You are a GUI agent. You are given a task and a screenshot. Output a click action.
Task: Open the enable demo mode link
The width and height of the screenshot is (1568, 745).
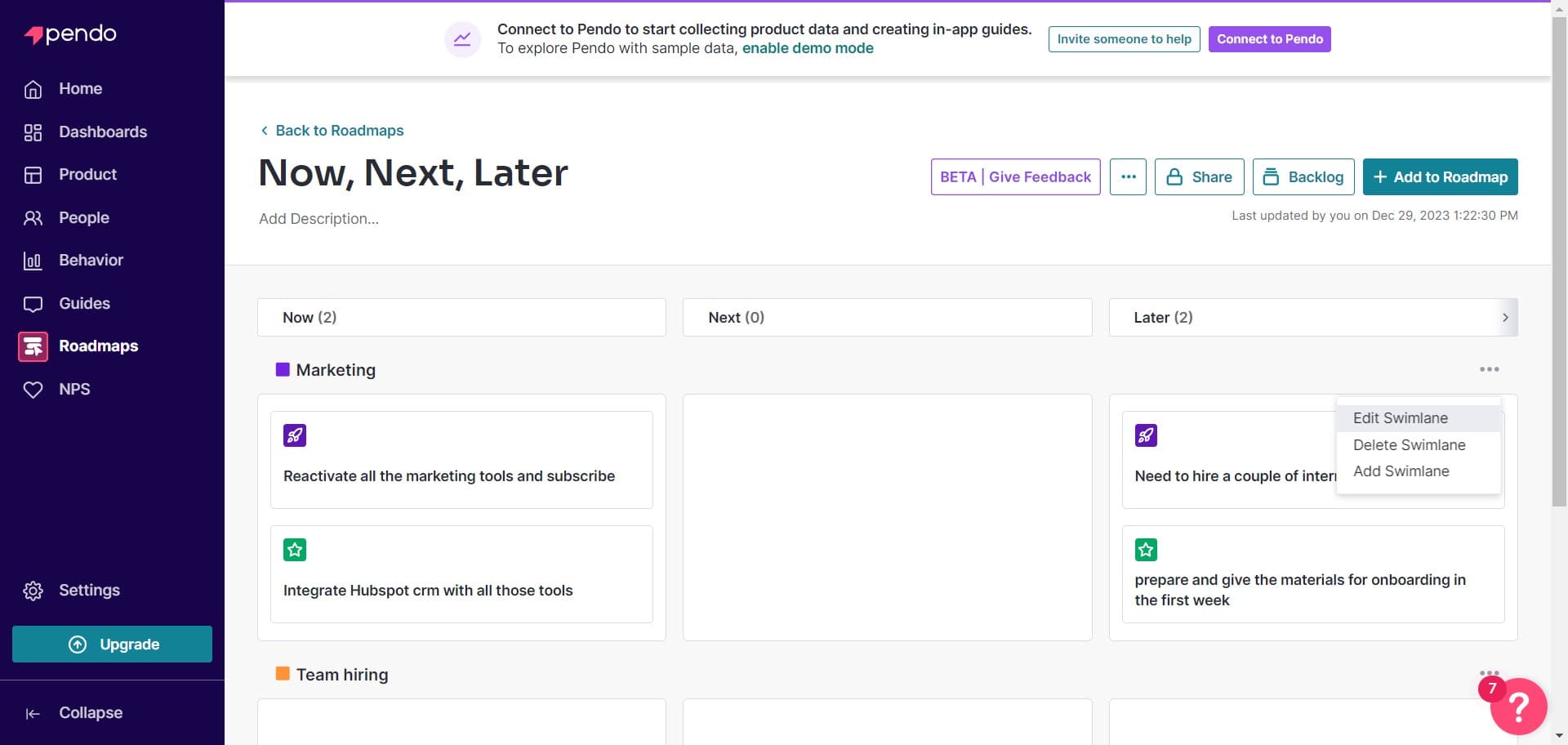(808, 48)
